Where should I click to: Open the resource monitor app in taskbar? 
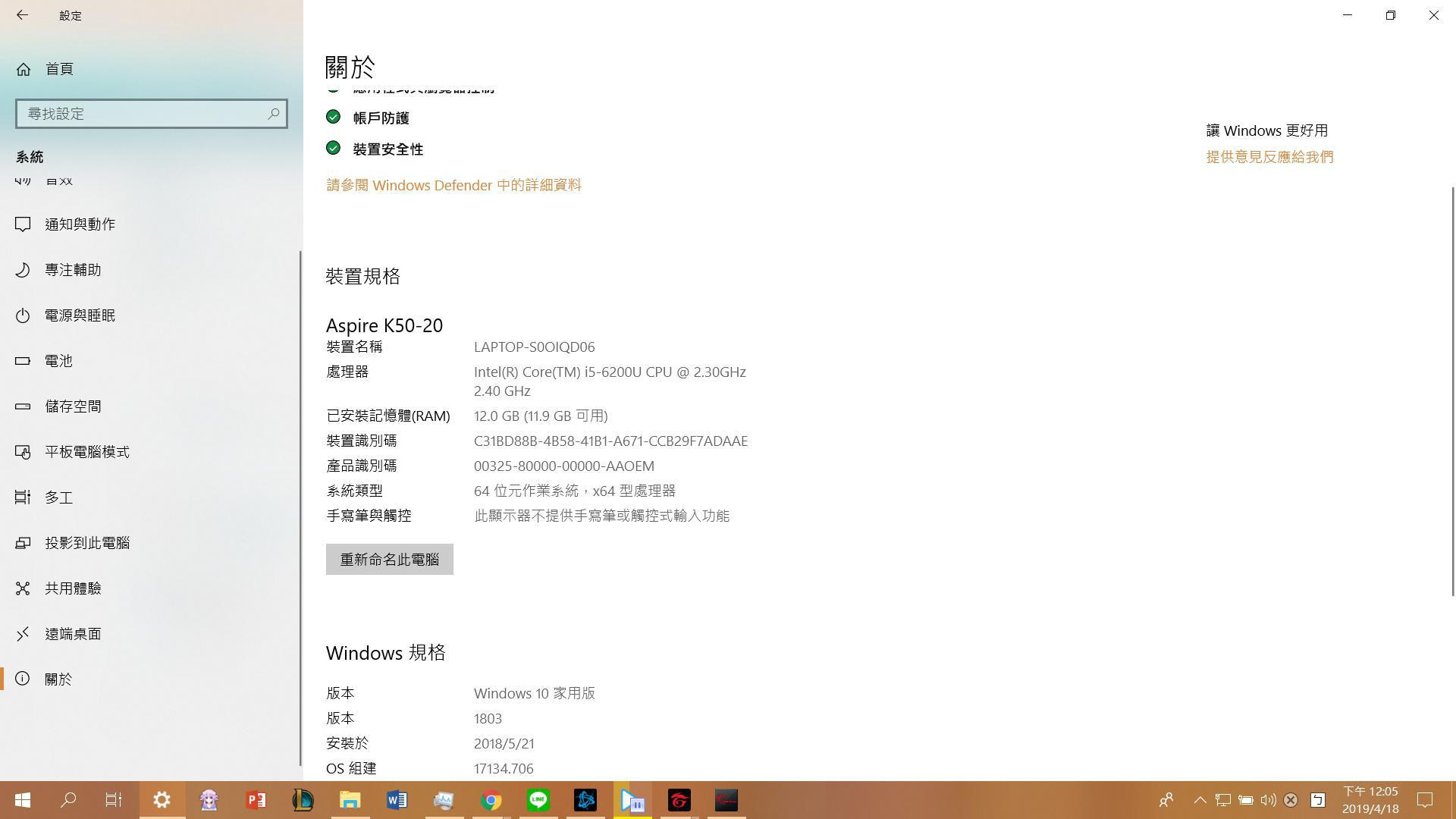pos(444,800)
